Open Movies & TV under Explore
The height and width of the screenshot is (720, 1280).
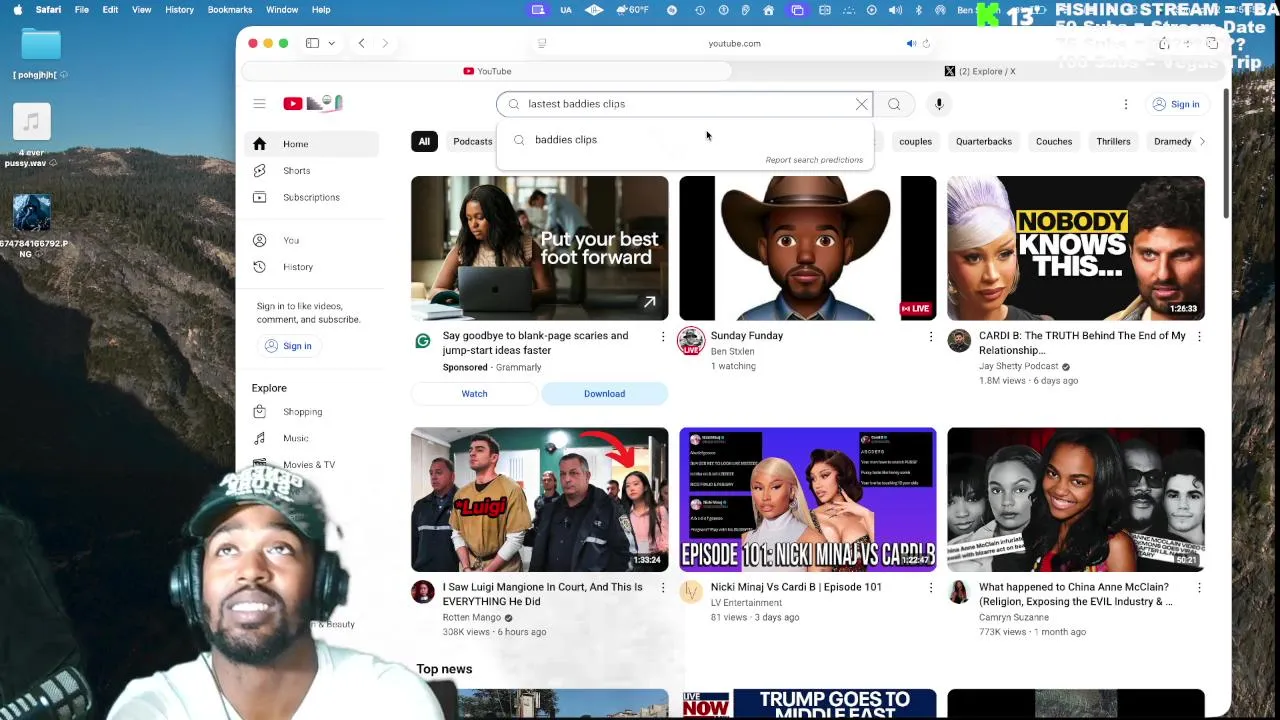pos(311,465)
